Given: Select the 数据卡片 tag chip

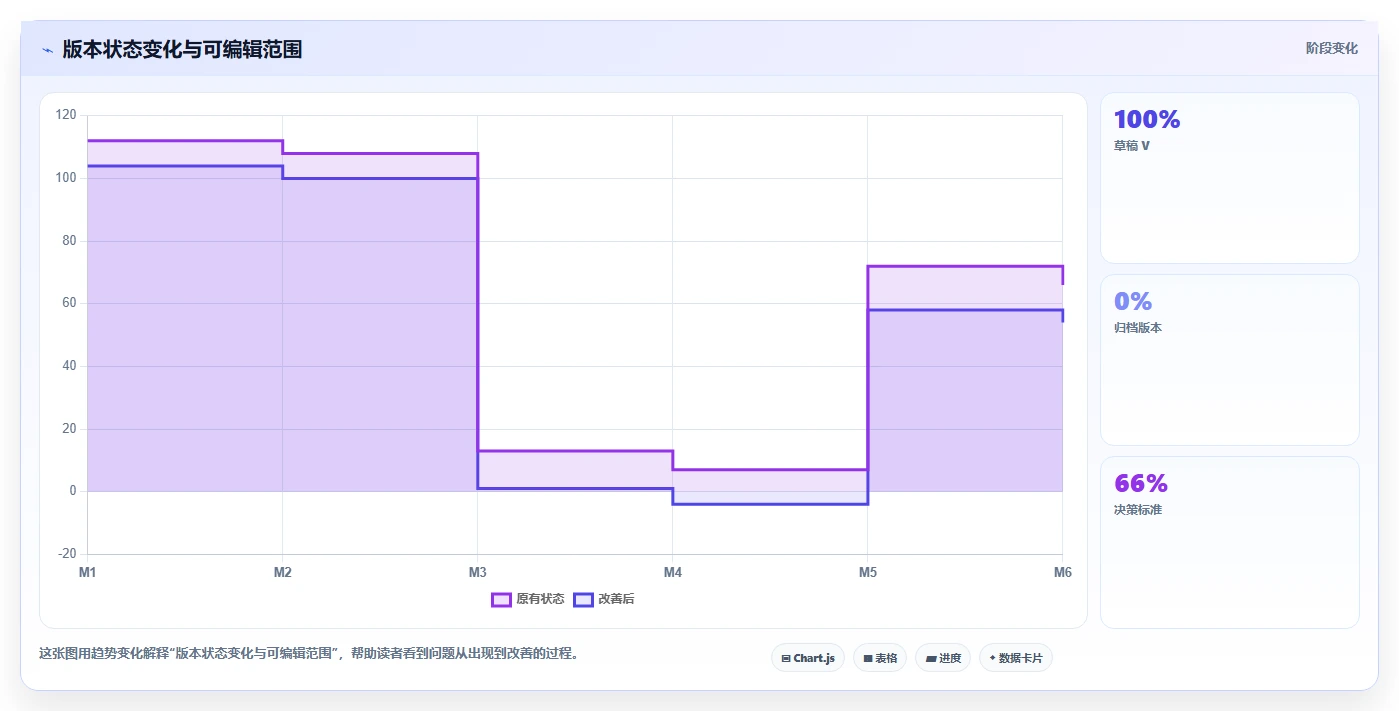Looking at the screenshot, I should [x=1016, y=658].
